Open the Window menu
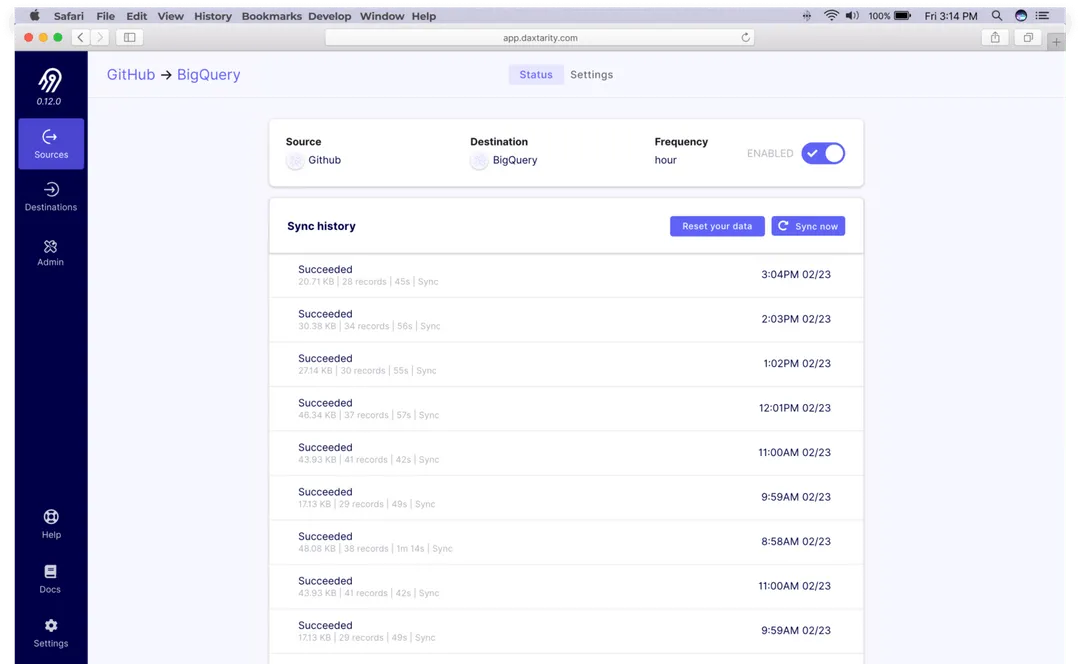Viewport: 1080px width, 664px height. coord(382,16)
